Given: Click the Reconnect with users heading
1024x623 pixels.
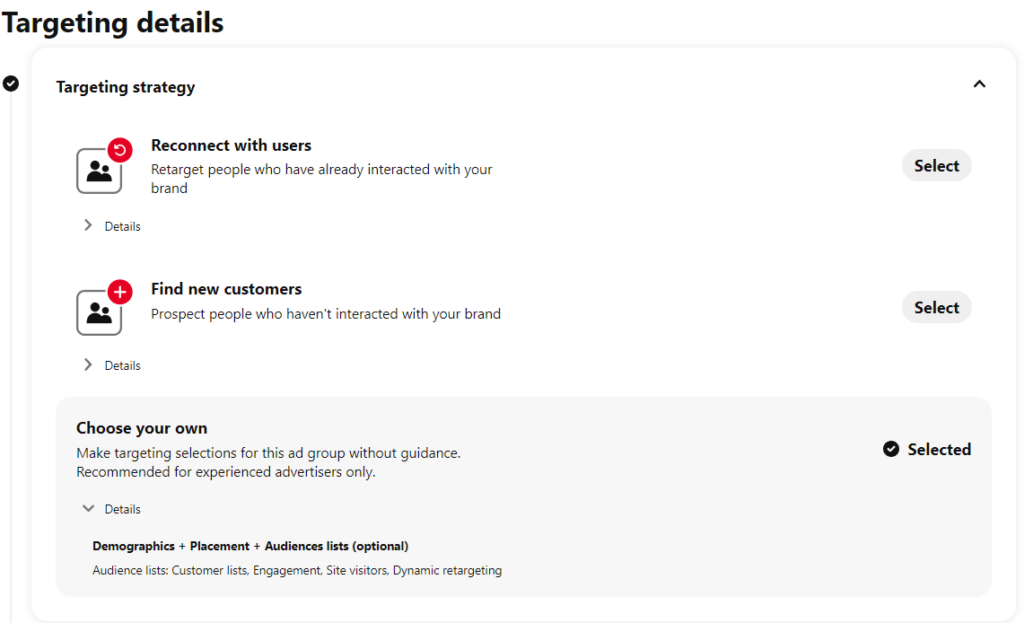Looking at the screenshot, I should 231,145.
